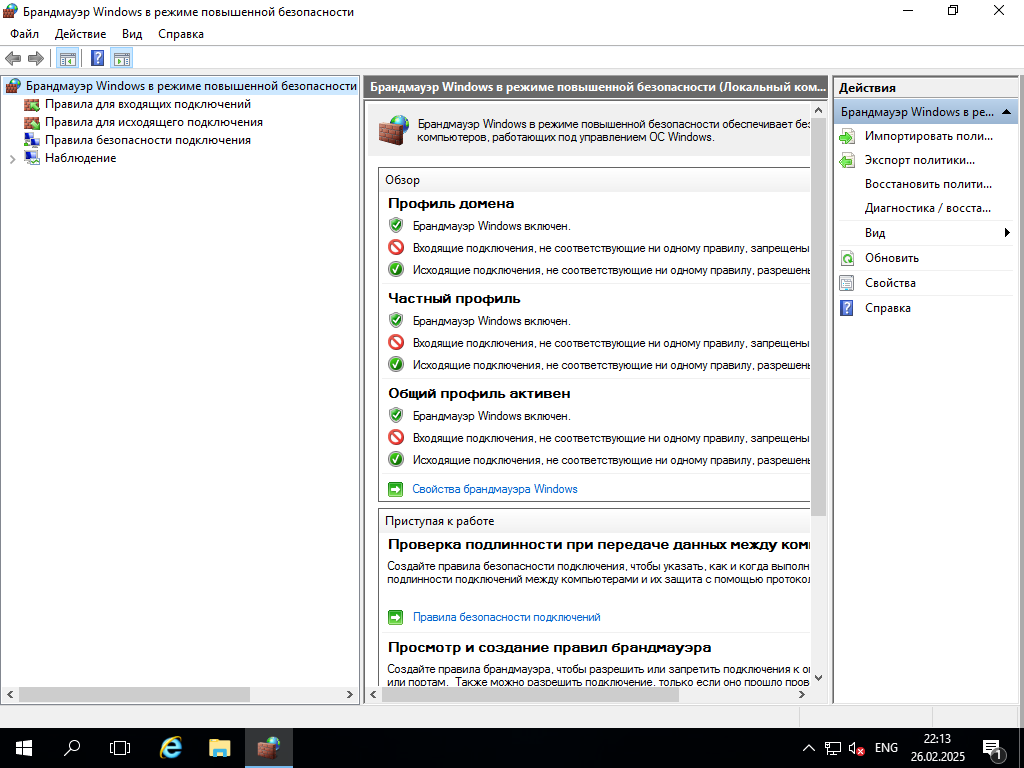Click the Профиль домена heading
Screen dimensions: 1024x768
[451, 204]
